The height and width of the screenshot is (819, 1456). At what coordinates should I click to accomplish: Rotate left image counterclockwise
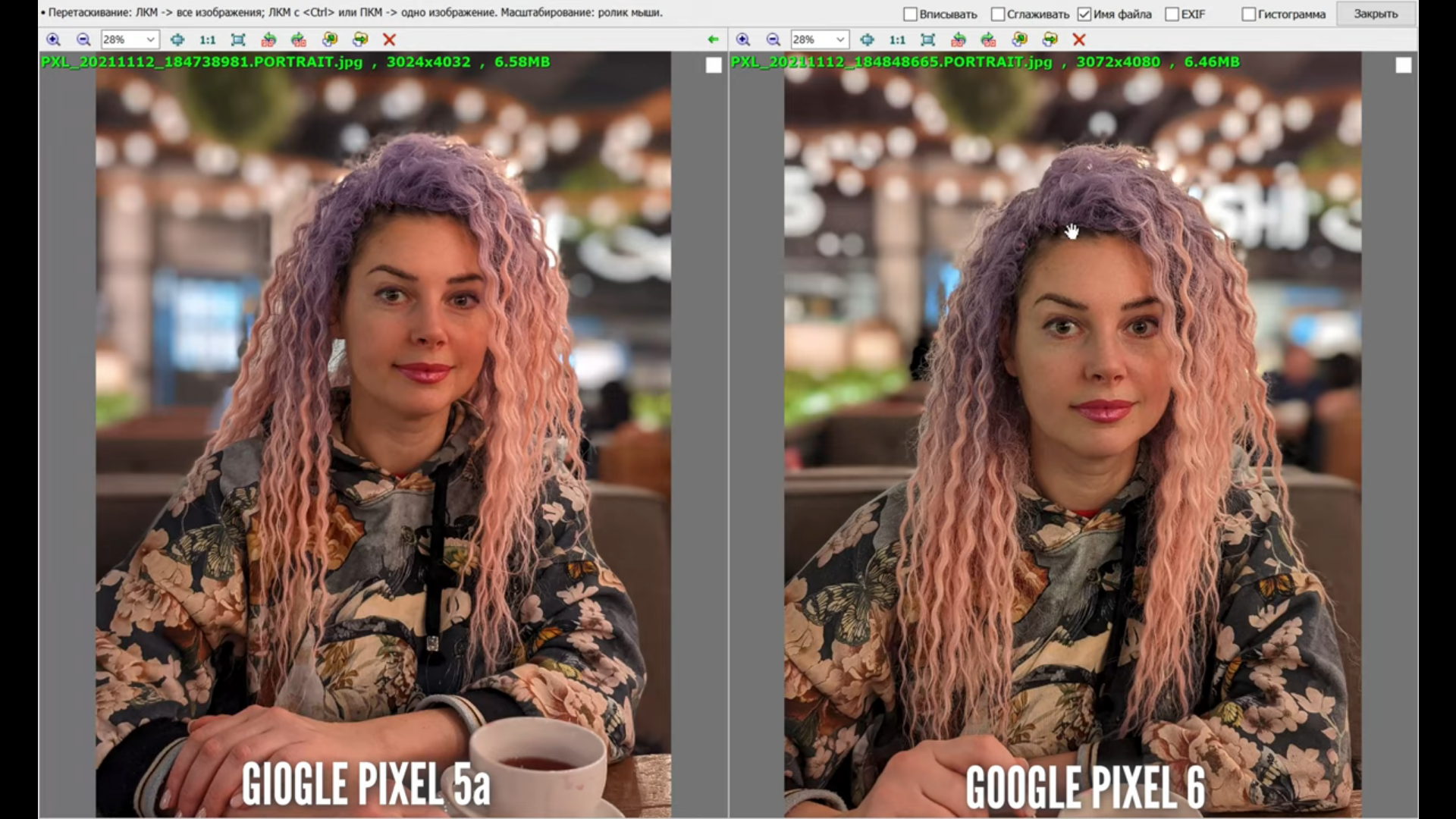click(268, 39)
